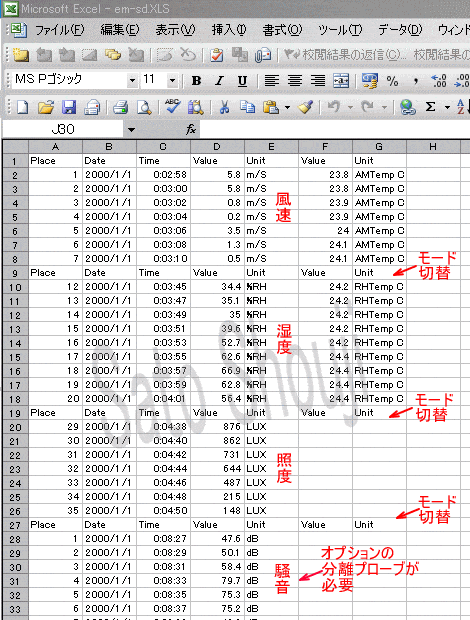Run the ABC spelling check icon
Viewport: 470px width, 620px height.
tap(173, 106)
